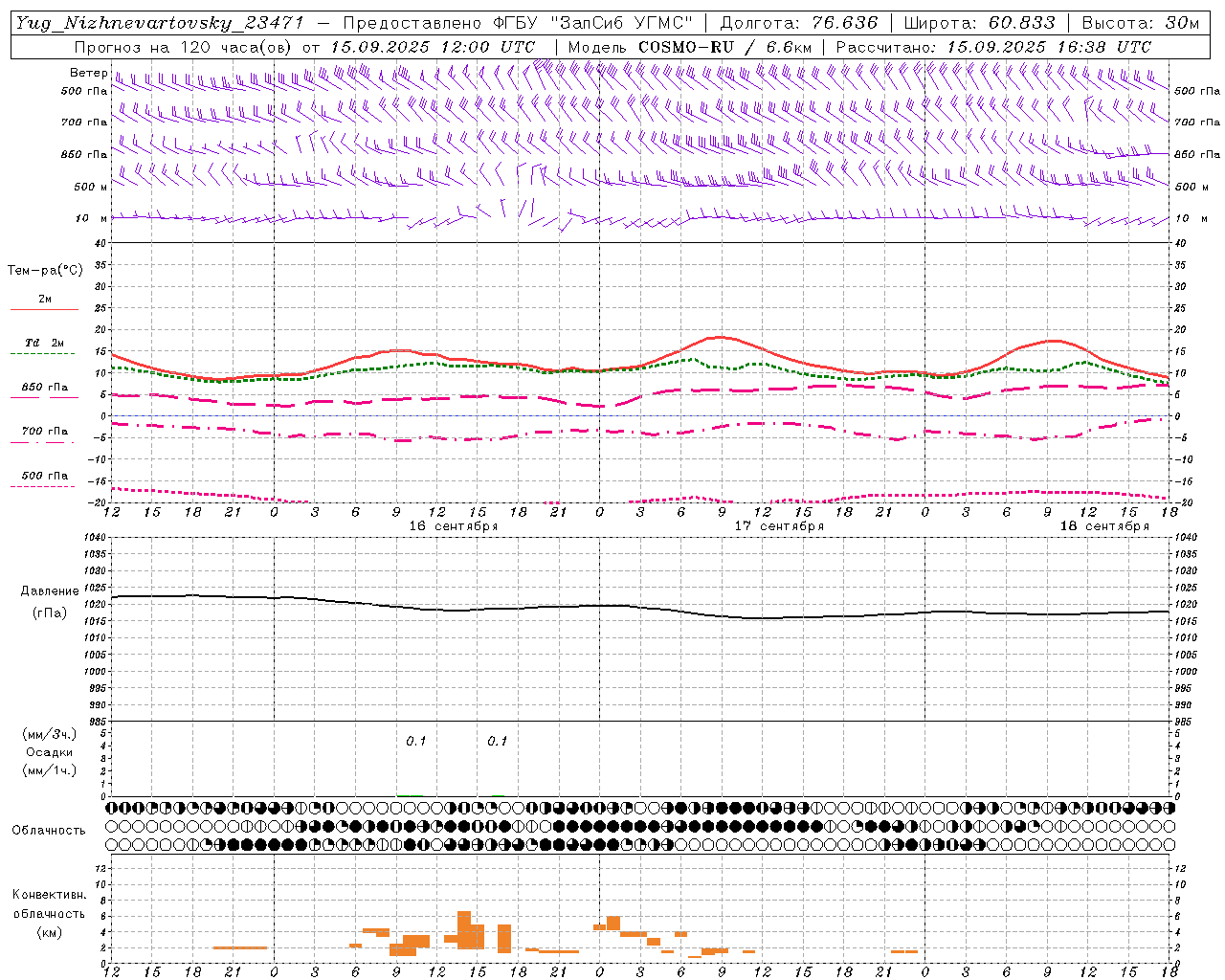The height and width of the screenshot is (980, 1225).
Task: Click the 'Облачность' cloud cover label
Action: (x=49, y=831)
